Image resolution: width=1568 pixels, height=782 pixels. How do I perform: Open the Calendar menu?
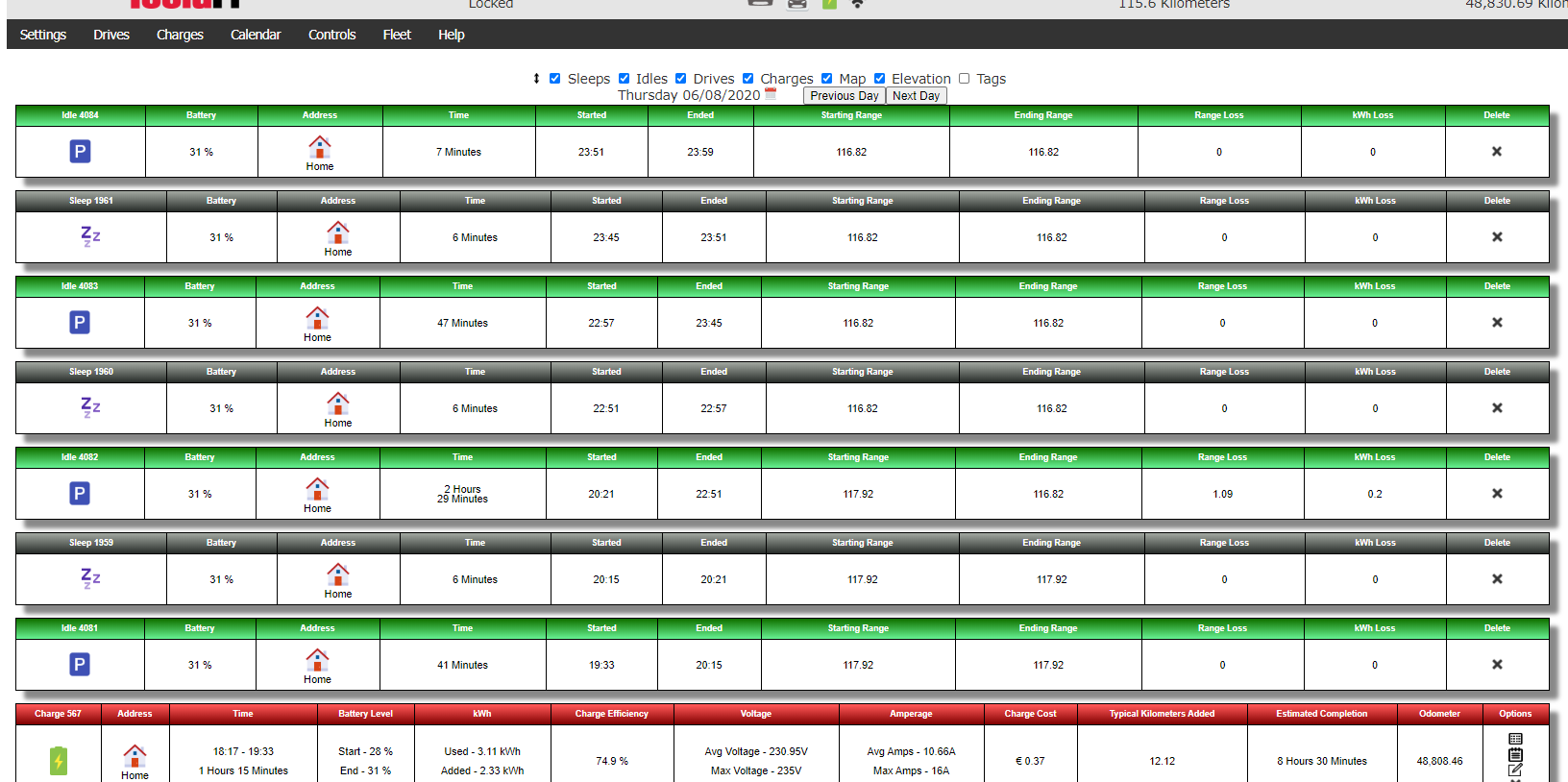256,35
